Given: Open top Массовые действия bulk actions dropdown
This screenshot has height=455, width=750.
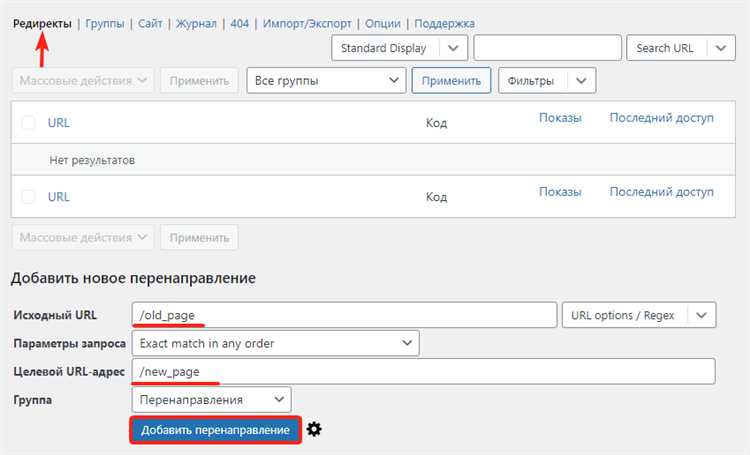Looking at the screenshot, I should 83,80.
